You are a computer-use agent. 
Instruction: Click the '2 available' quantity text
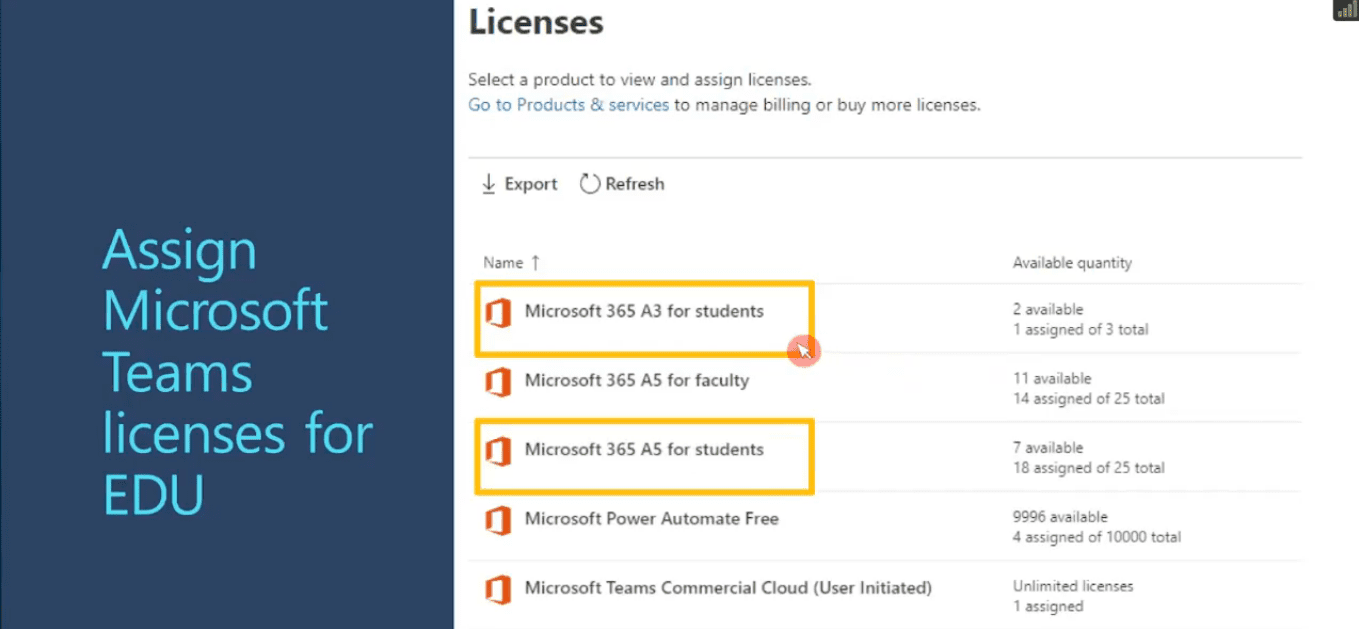pyautogui.click(x=1048, y=310)
